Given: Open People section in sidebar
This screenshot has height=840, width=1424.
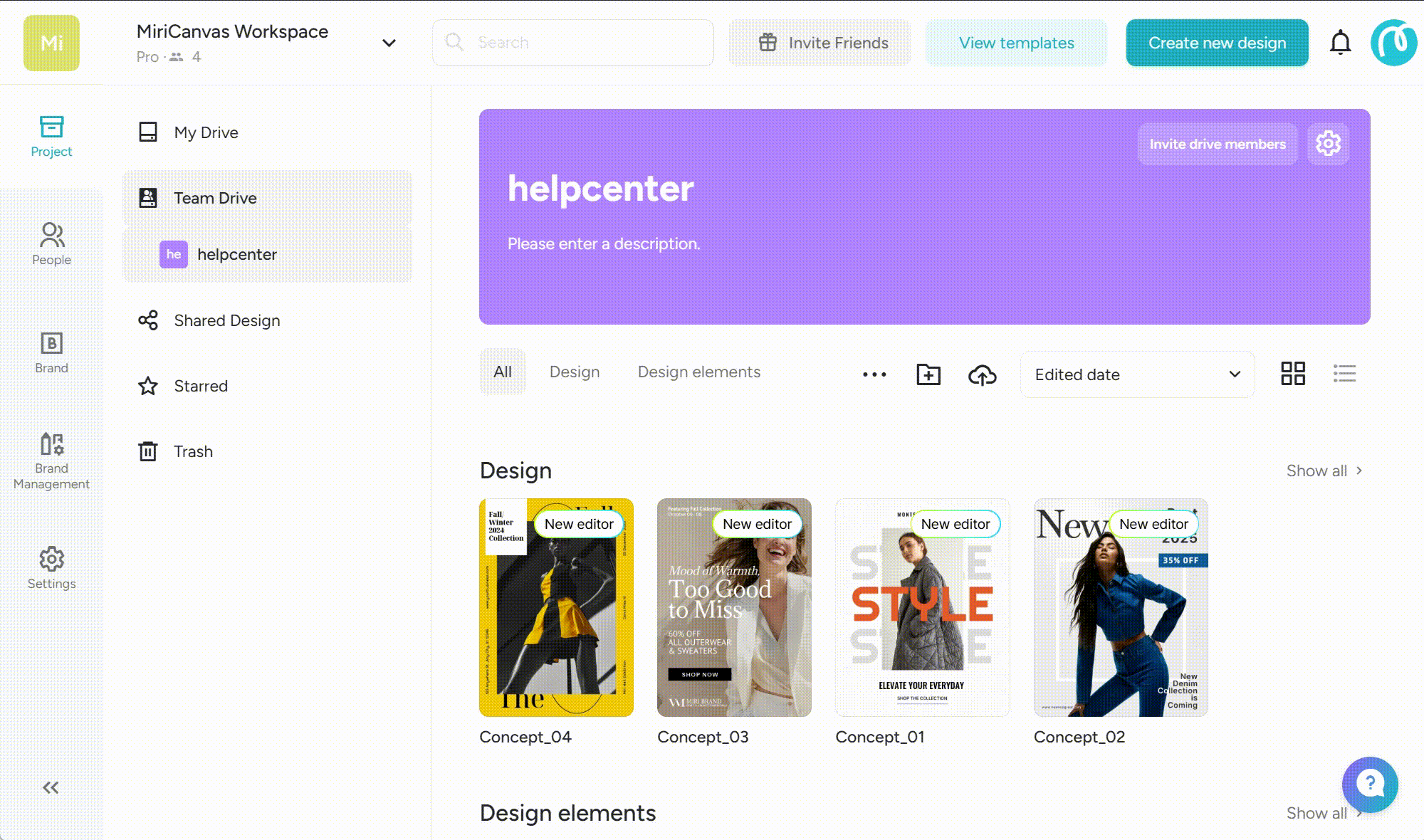Looking at the screenshot, I should tap(51, 243).
